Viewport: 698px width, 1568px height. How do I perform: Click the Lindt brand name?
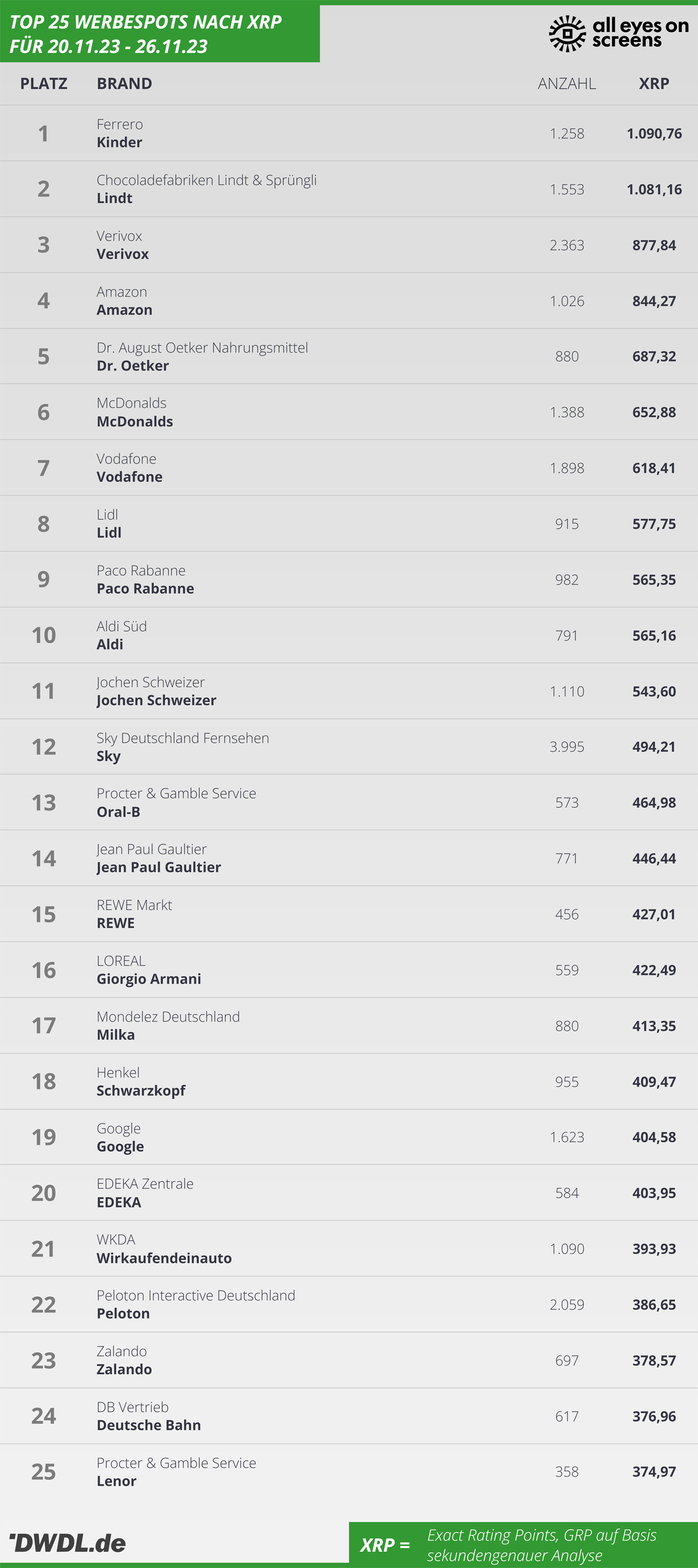click(115, 198)
